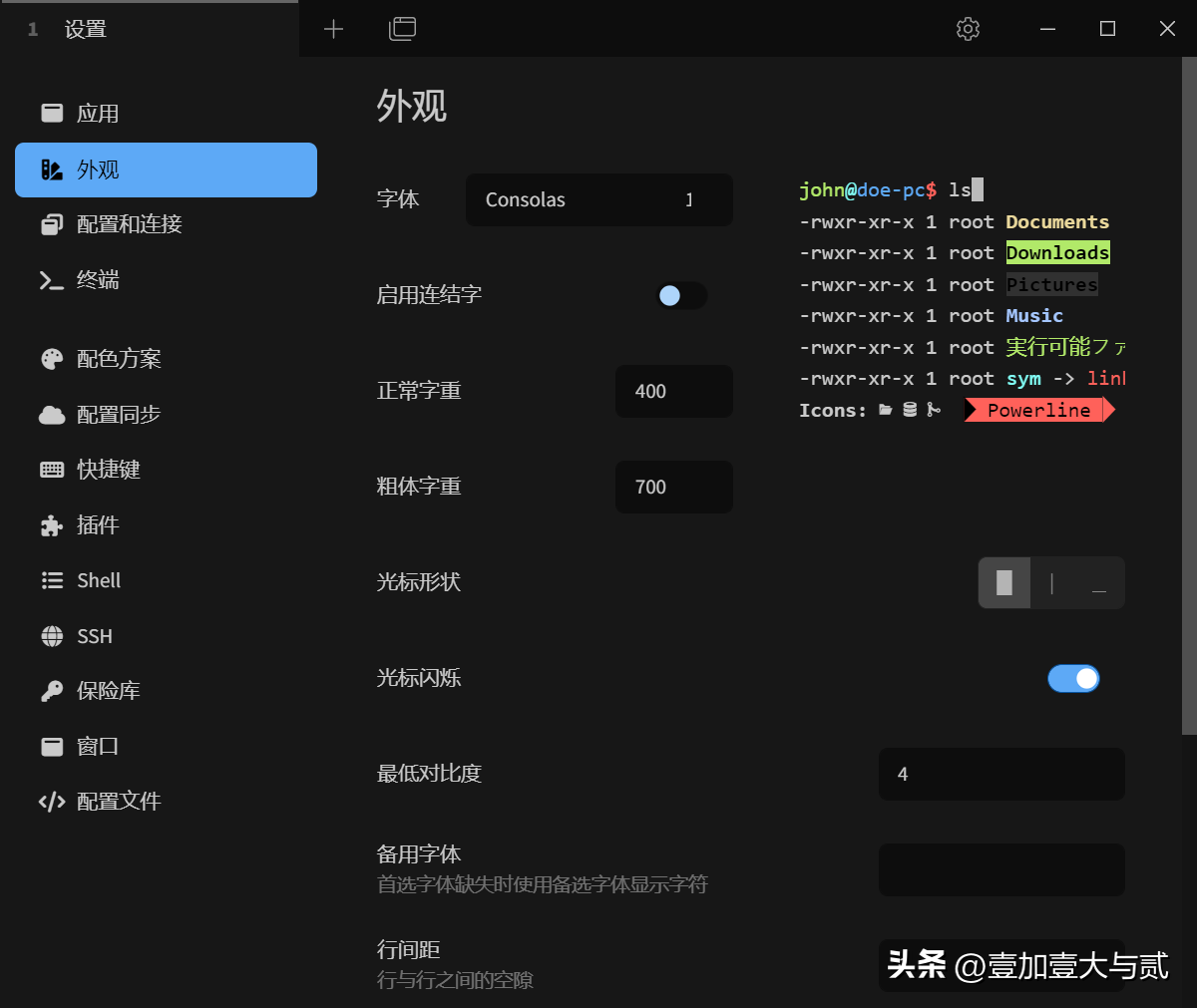Switch to 配色方案 section
Viewport: 1197px width, 1008px height.
click(x=166, y=359)
